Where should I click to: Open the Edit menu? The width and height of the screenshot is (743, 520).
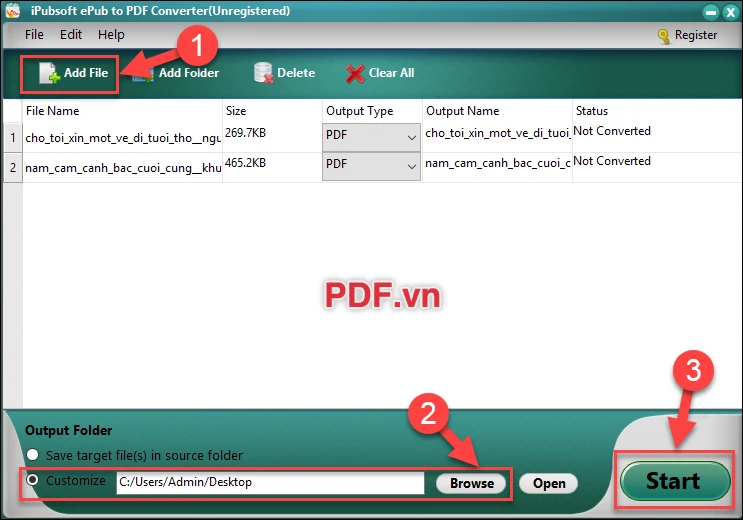pyautogui.click(x=71, y=35)
